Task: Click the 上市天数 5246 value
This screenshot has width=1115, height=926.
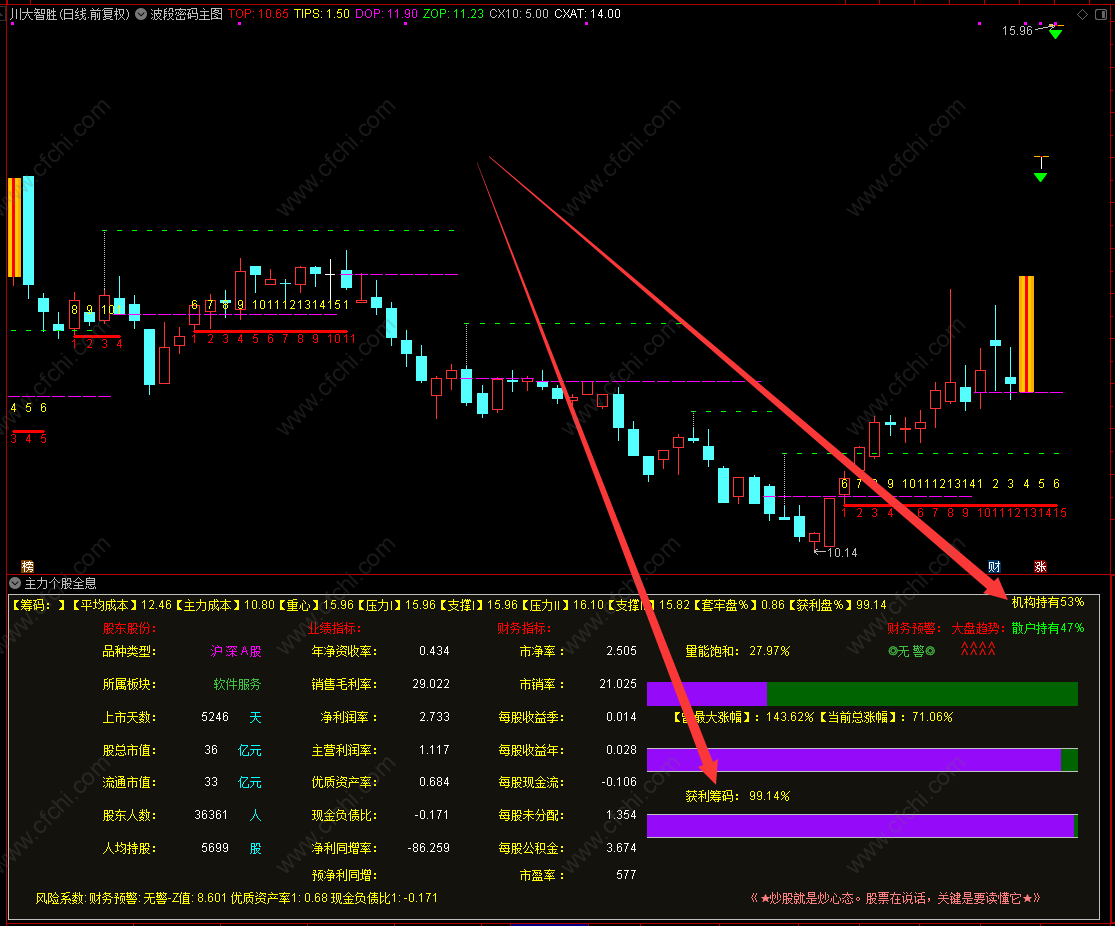Action: point(215,717)
